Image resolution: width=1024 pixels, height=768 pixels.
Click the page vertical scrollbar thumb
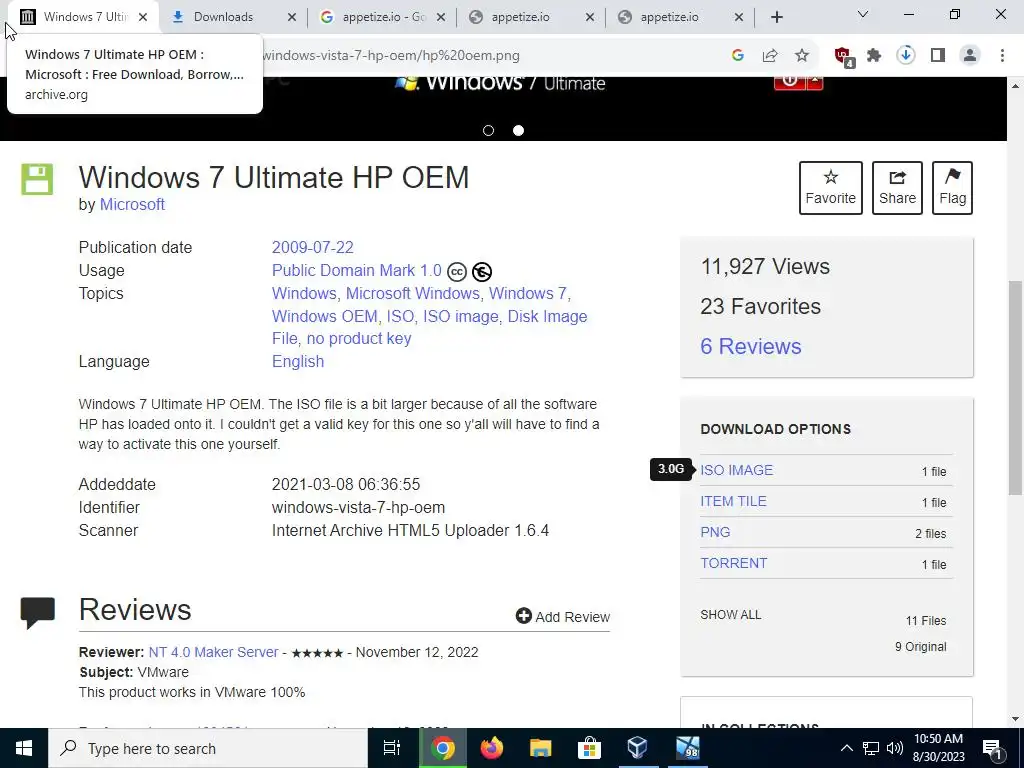pyautogui.click(x=1015, y=387)
